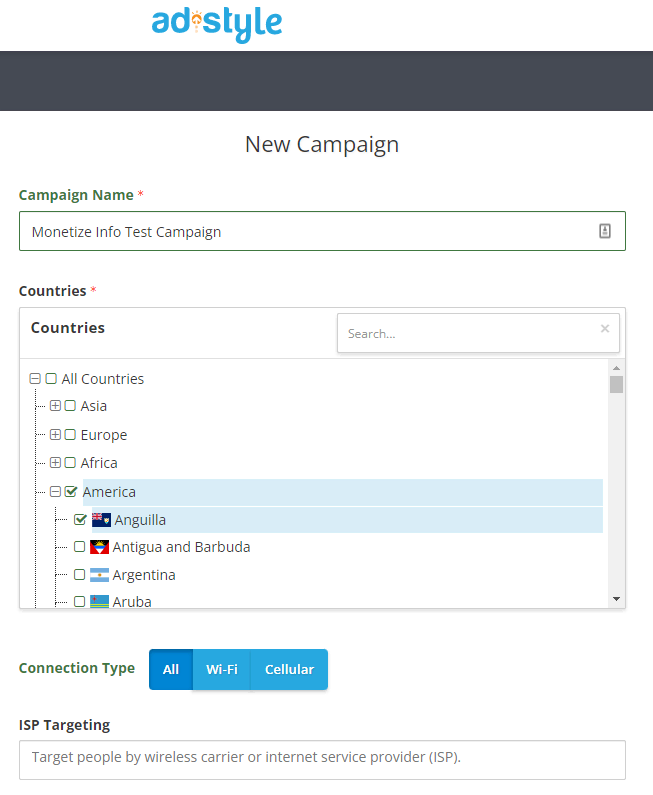The height and width of the screenshot is (795, 653).
Task: Click the Antigua and Barbuda flag icon
Action: click(x=99, y=547)
